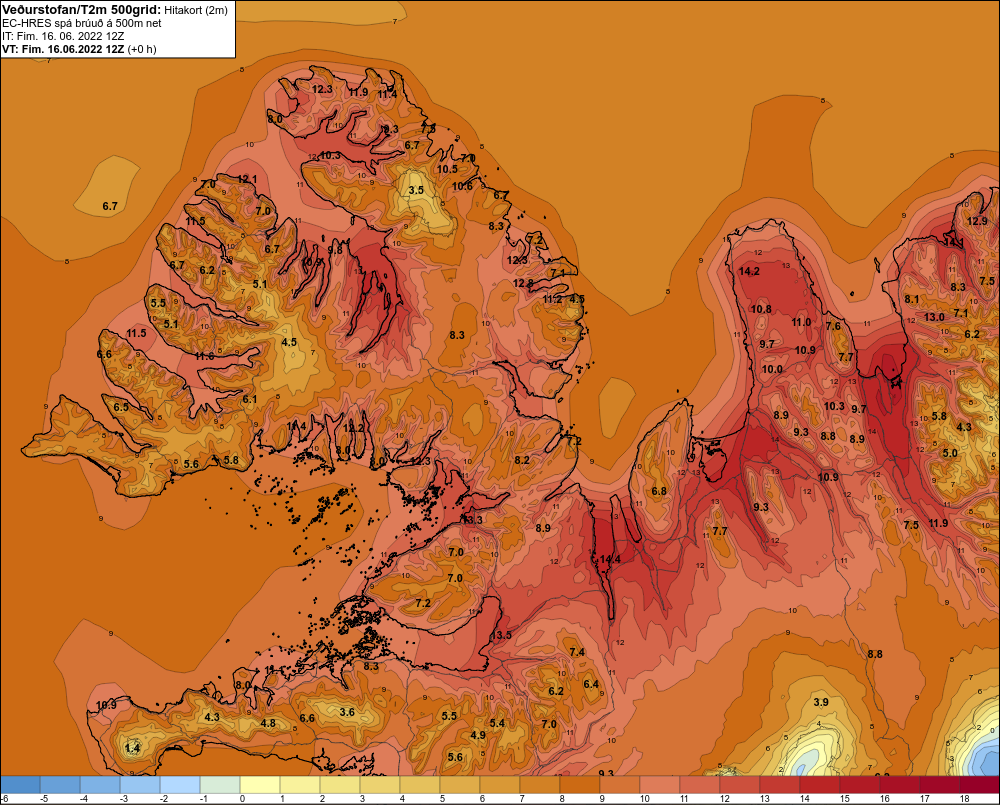Click the 4.9 temperature value
The image size is (1000, 805).
[477, 735]
